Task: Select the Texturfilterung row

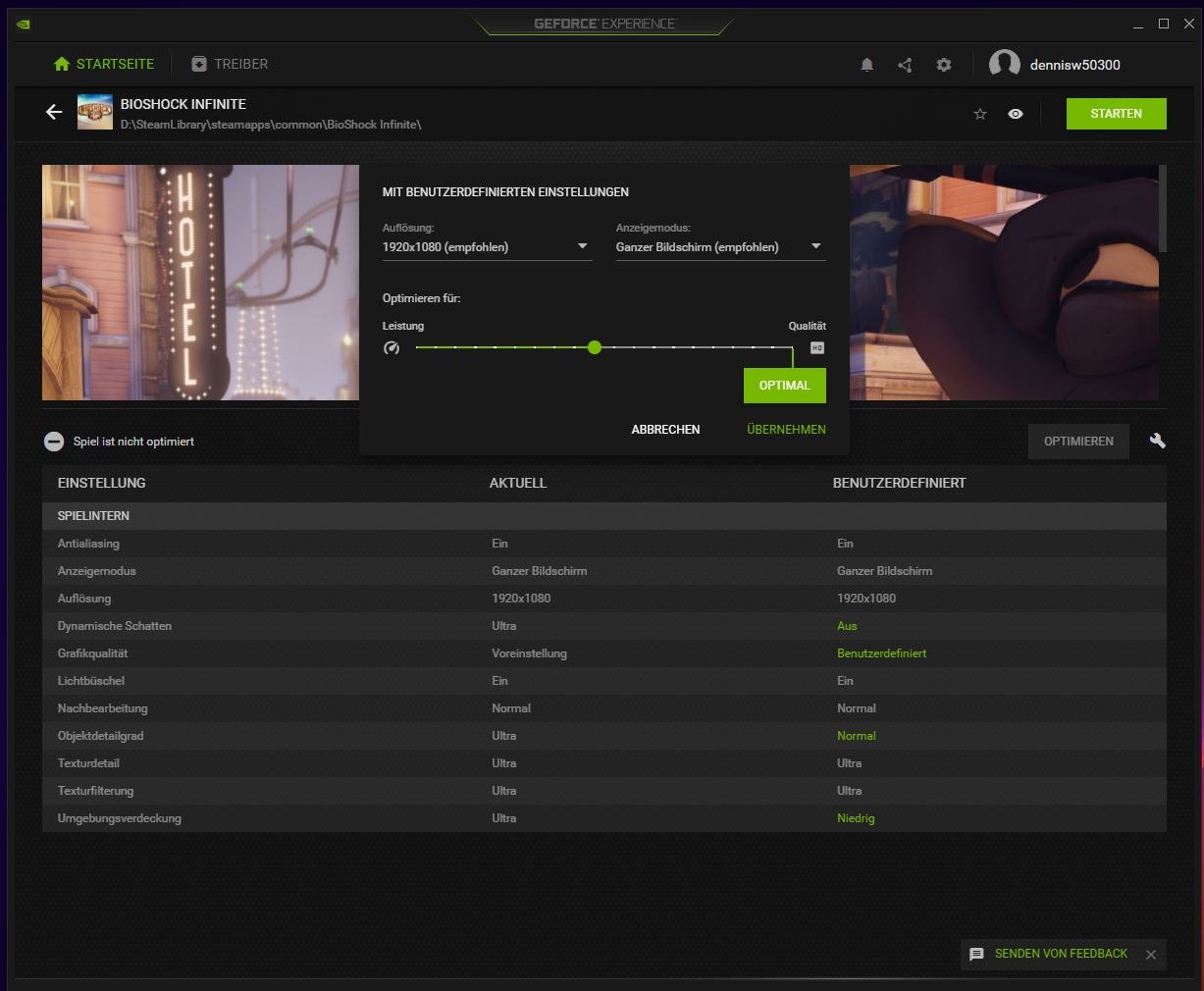Action: click(604, 791)
